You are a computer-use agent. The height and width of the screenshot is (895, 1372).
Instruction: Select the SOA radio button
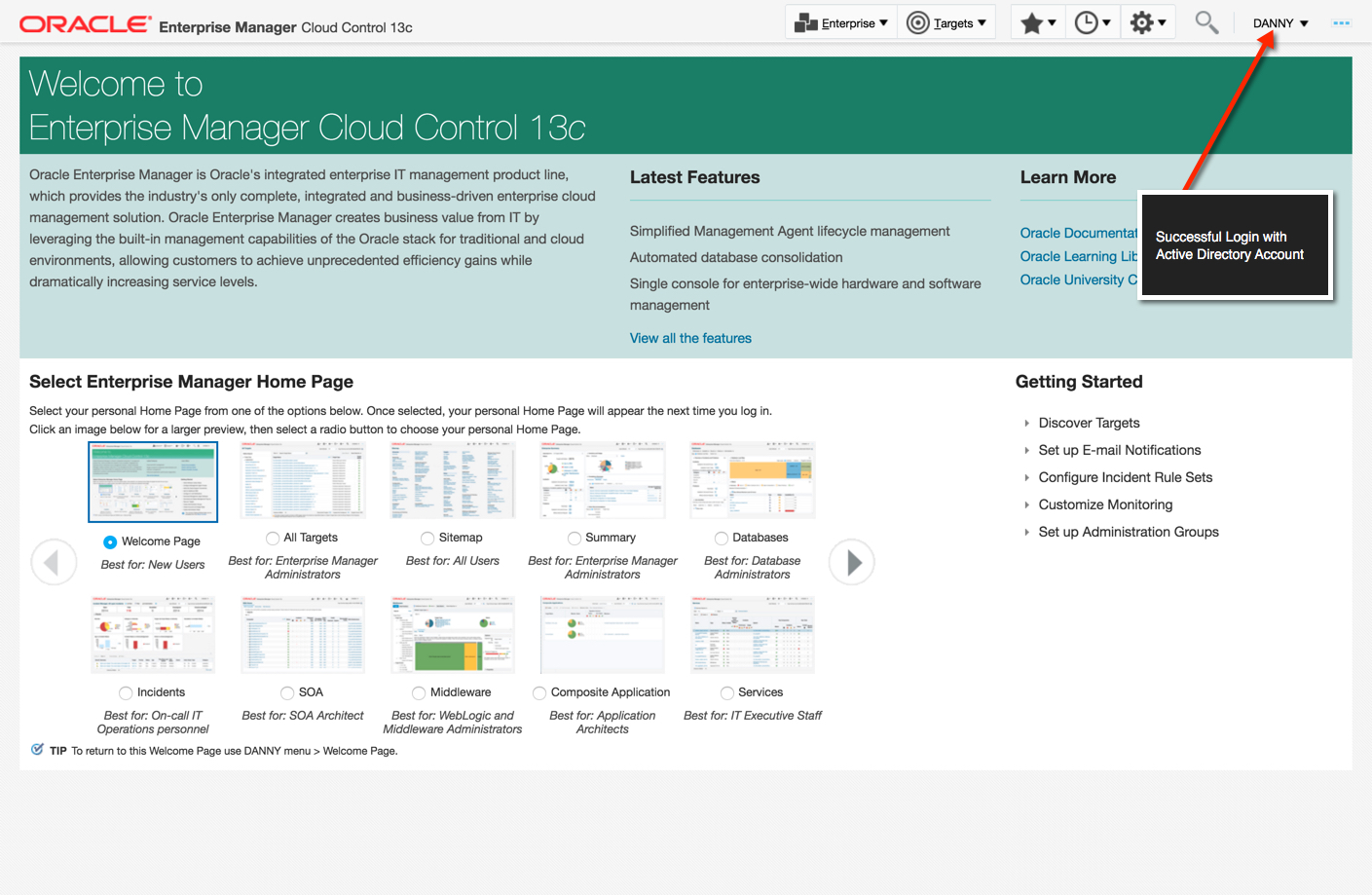pos(287,693)
